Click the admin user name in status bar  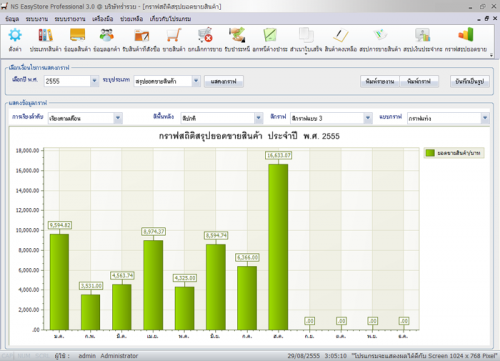click(87, 356)
